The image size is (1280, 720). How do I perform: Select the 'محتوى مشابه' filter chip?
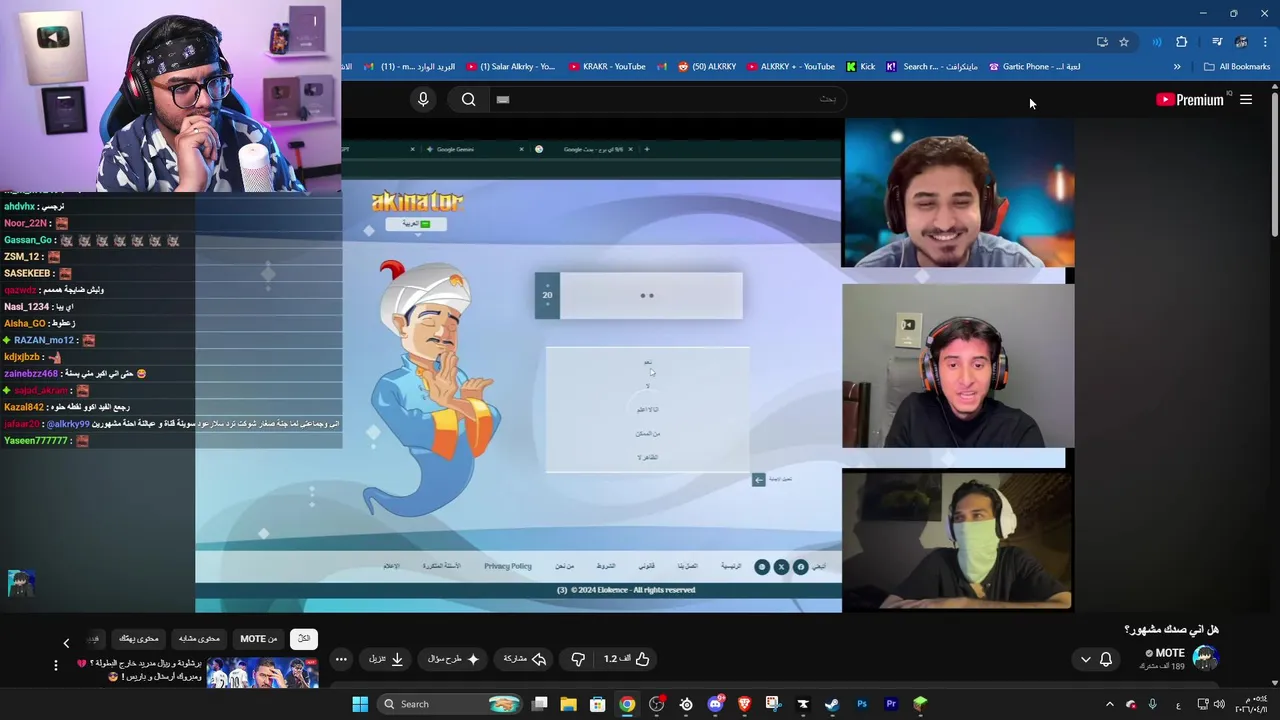tap(199, 638)
